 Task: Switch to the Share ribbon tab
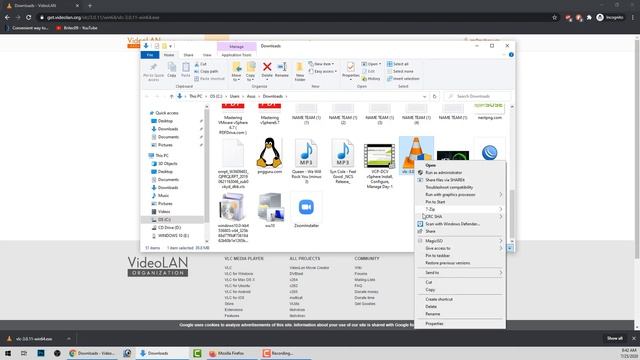[x=188, y=55]
